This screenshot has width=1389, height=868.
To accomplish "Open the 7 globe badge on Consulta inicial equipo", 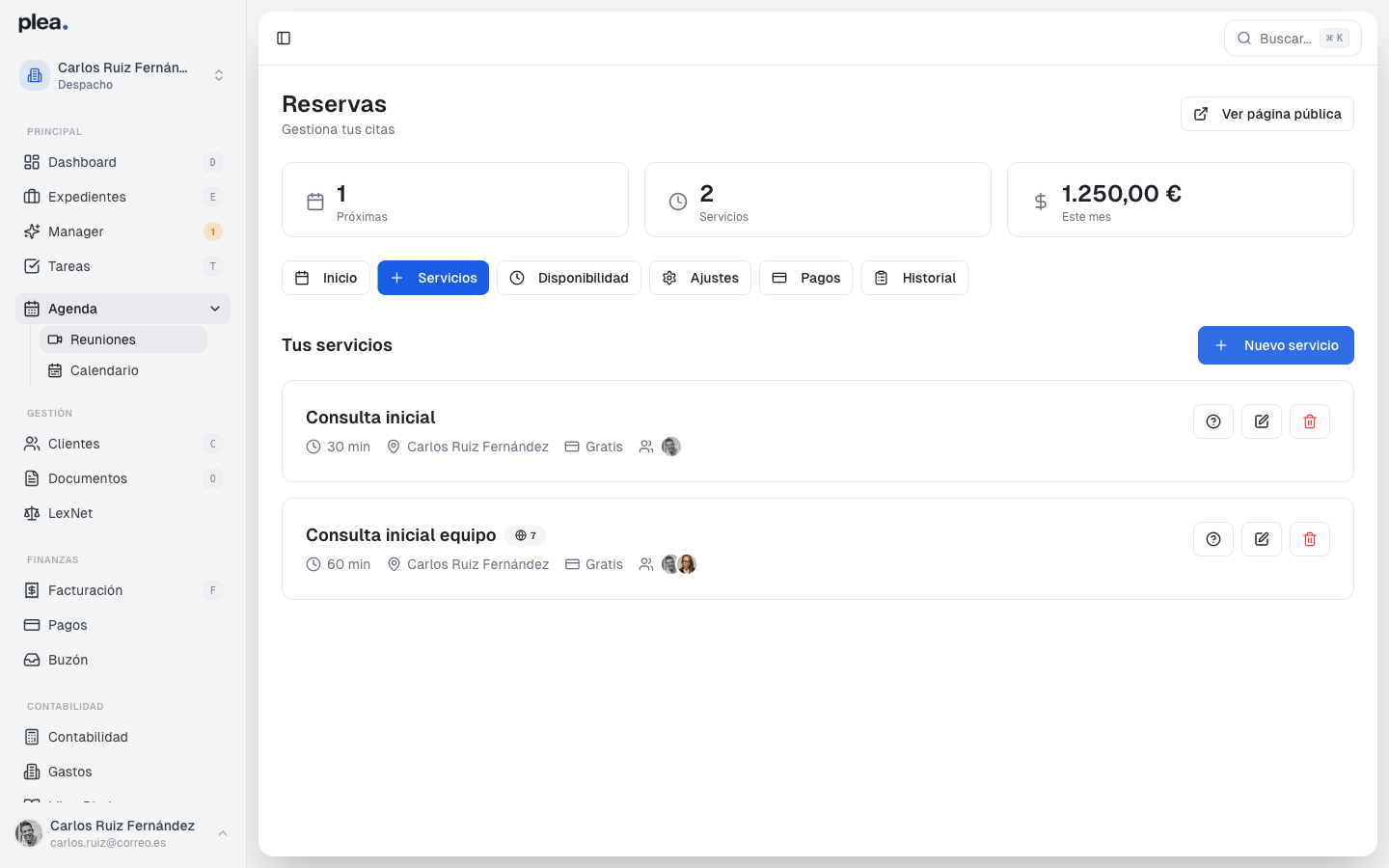I will [526, 535].
